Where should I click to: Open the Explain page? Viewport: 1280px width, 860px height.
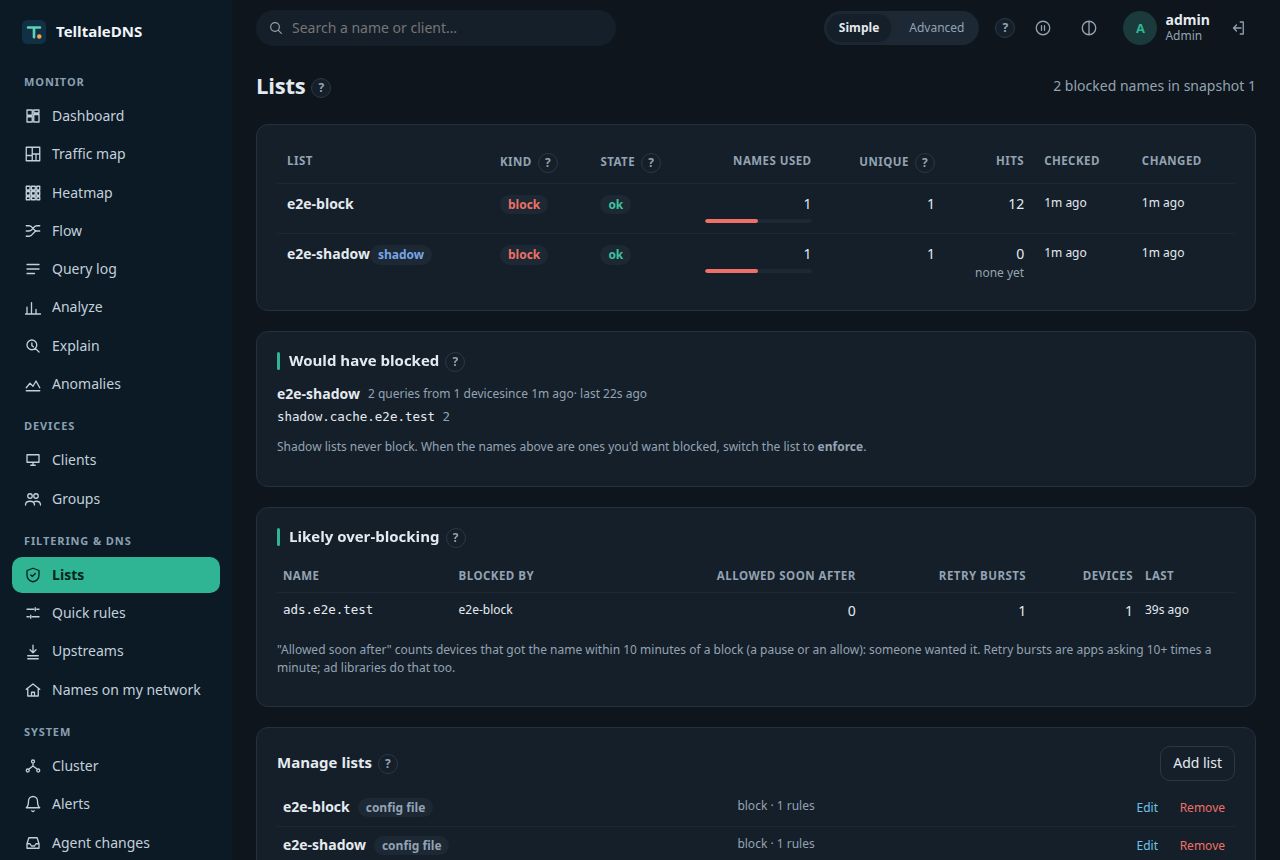click(x=116, y=346)
